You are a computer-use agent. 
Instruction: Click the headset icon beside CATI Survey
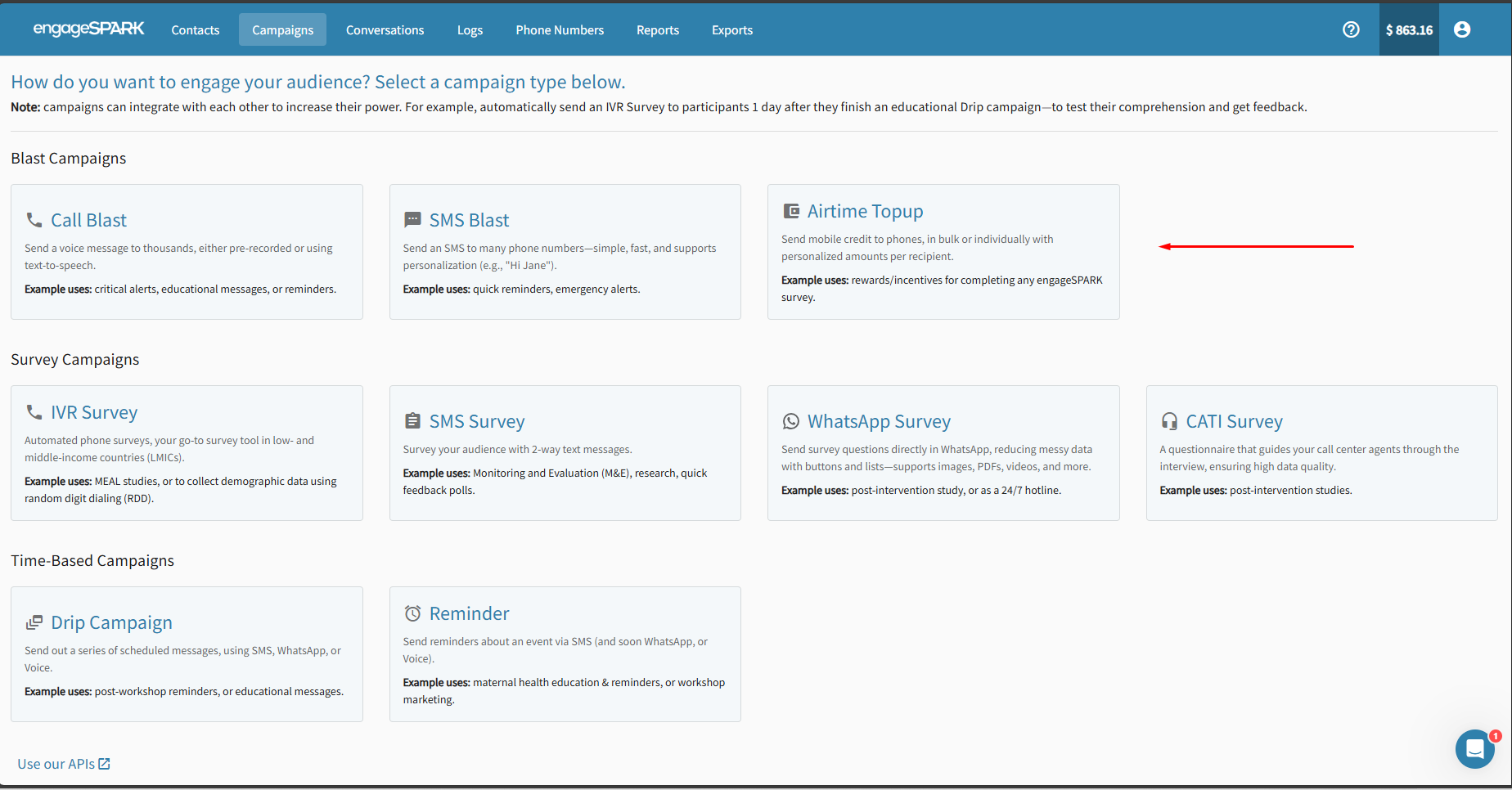(x=1169, y=421)
